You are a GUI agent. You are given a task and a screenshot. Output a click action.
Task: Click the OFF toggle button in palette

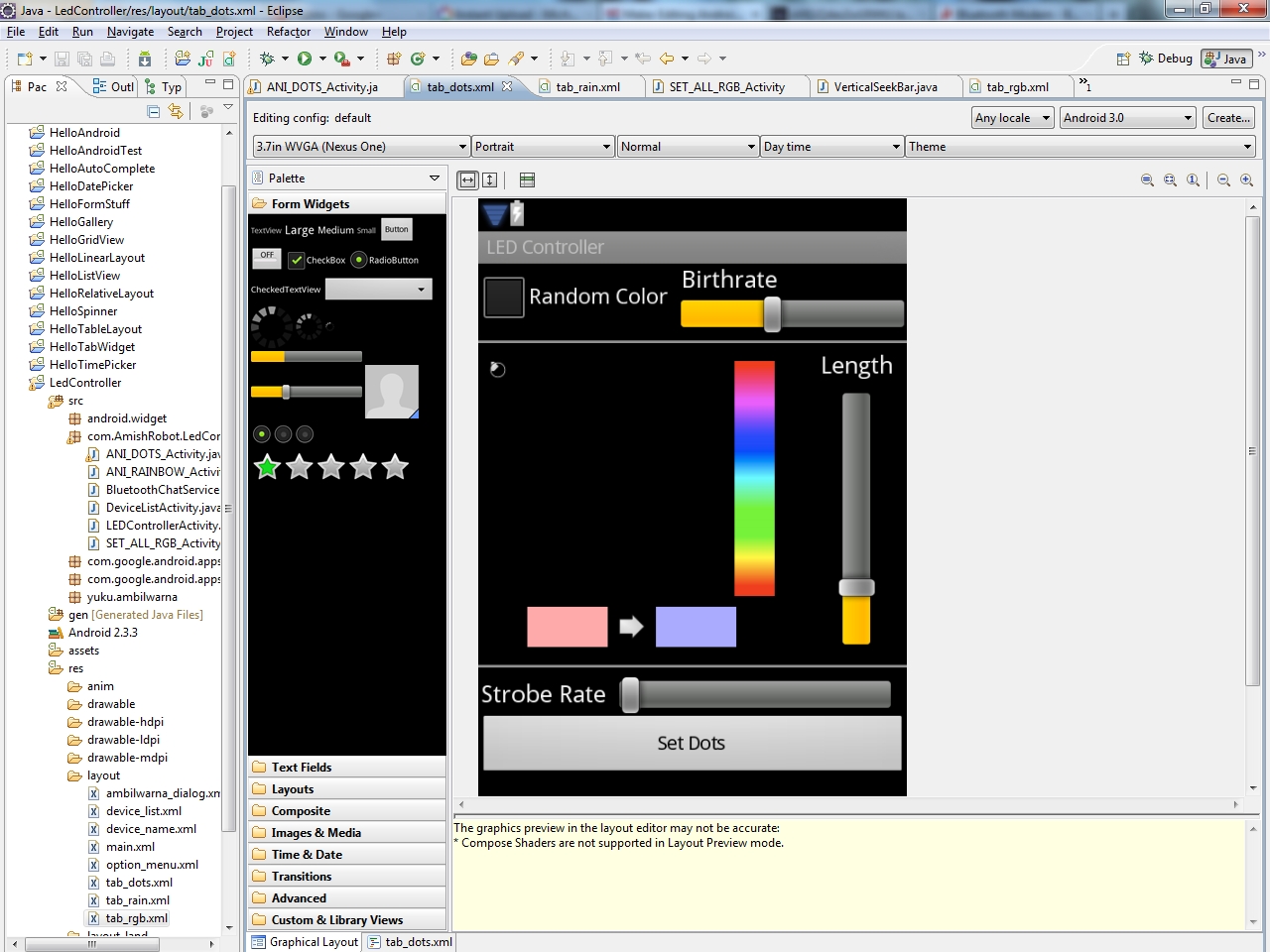tap(267, 258)
